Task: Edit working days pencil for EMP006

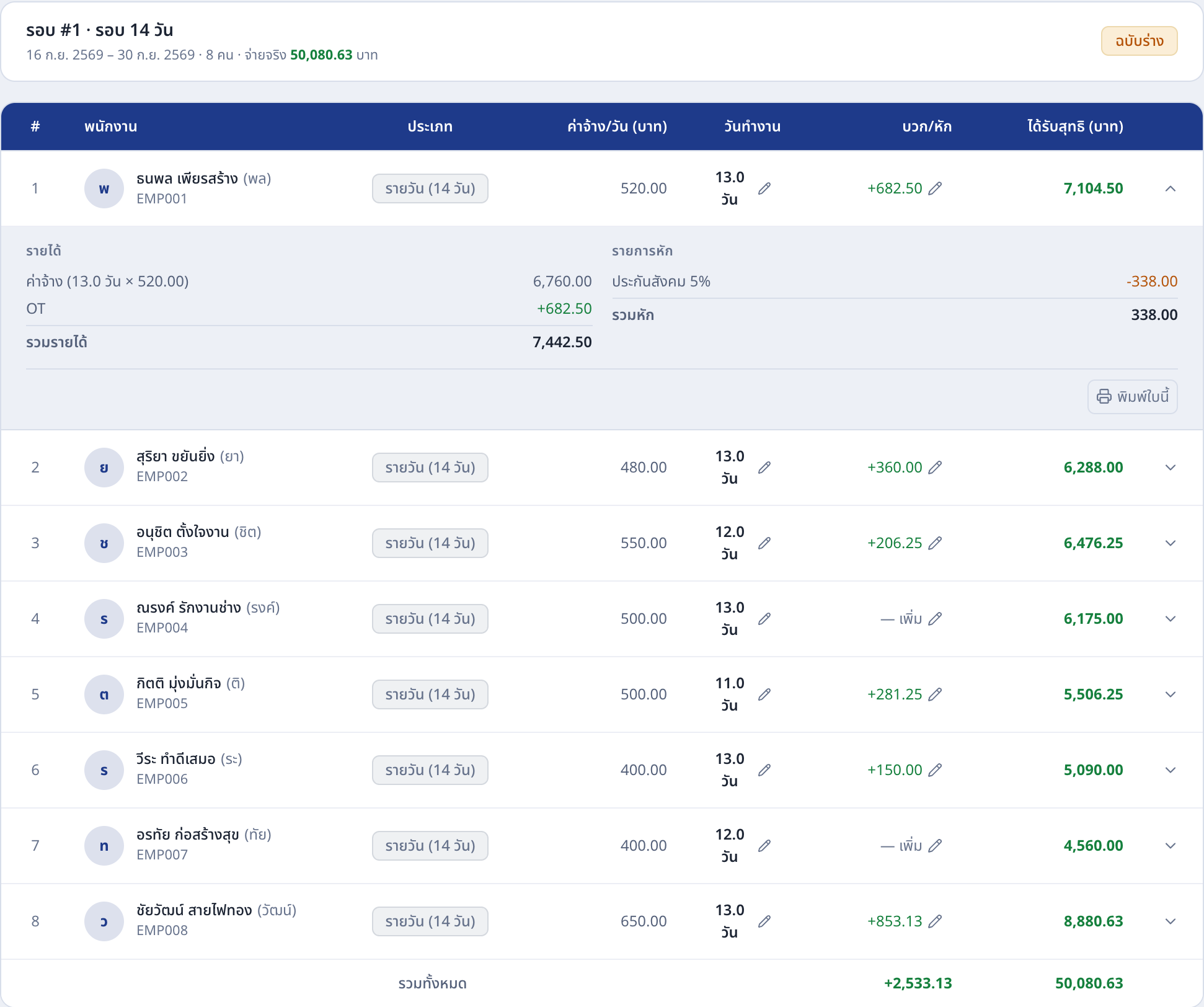Action: pyautogui.click(x=764, y=770)
